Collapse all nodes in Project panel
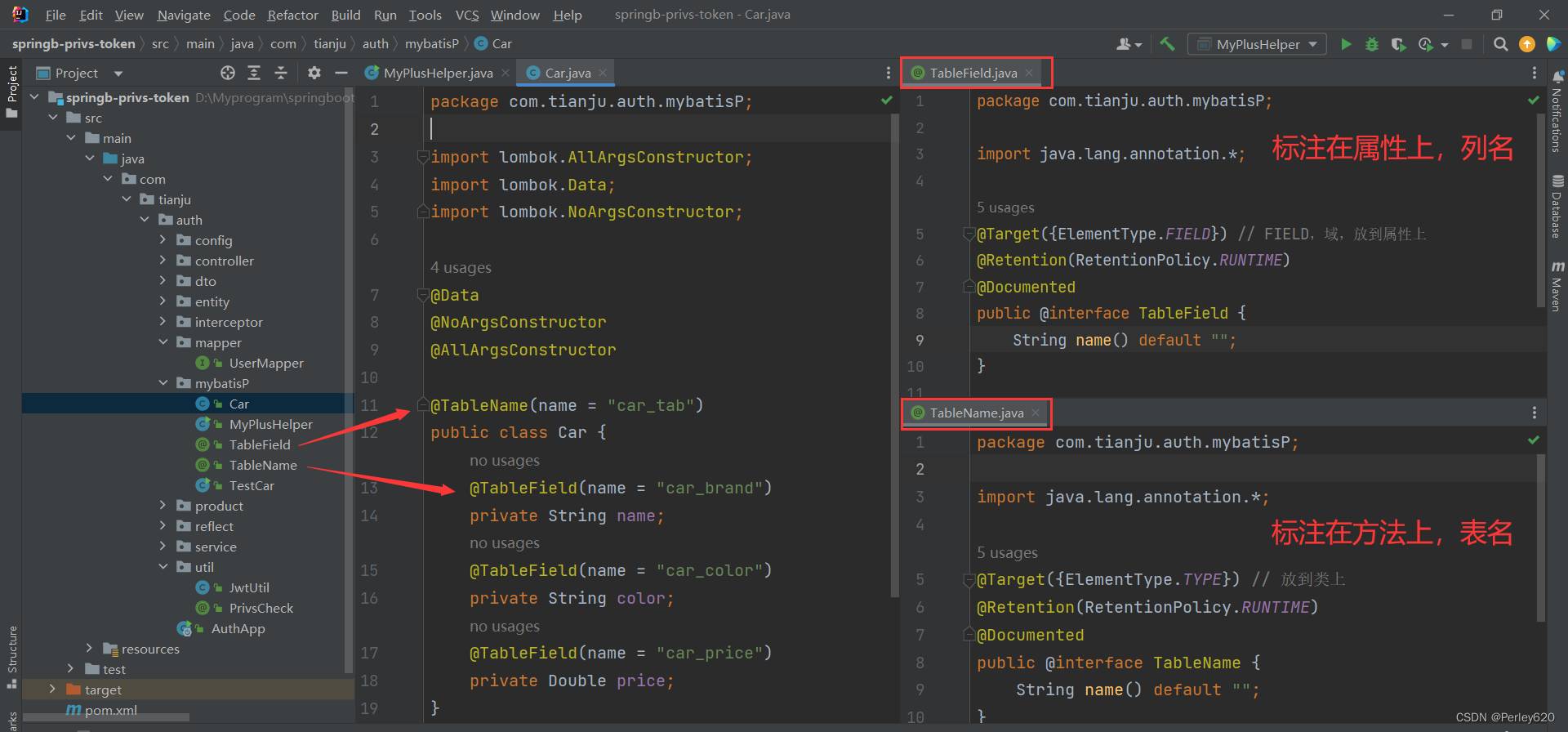1568x732 pixels. point(281,73)
